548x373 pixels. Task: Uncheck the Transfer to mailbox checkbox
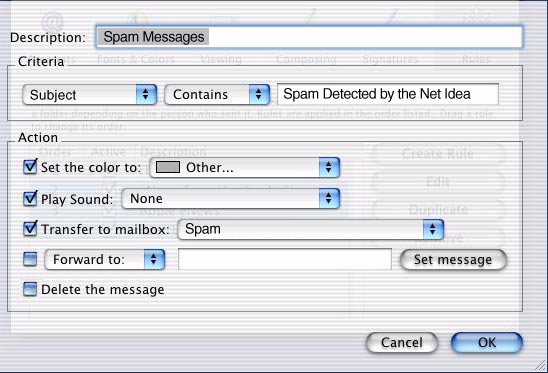coord(30,229)
